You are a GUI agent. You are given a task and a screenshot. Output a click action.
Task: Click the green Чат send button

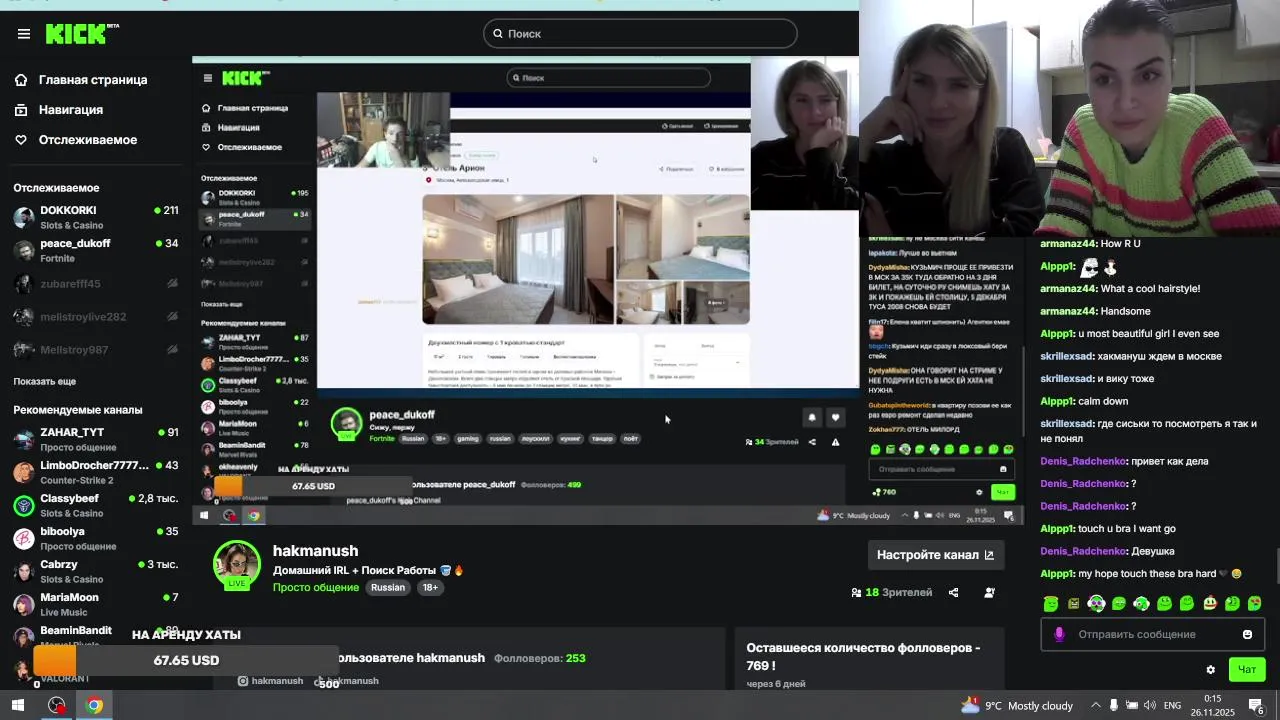(x=1247, y=669)
